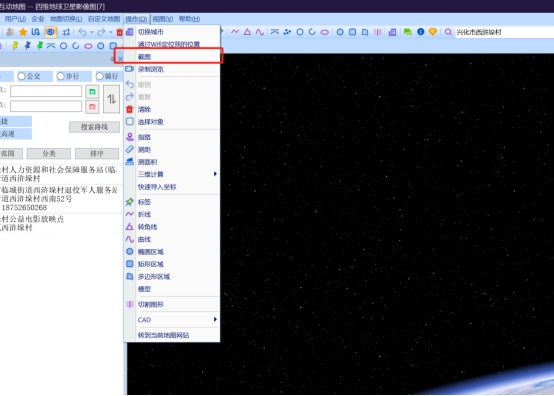Click the 排序 button
Image resolution: width=554 pixels, height=396 pixels.
click(97, 153)
